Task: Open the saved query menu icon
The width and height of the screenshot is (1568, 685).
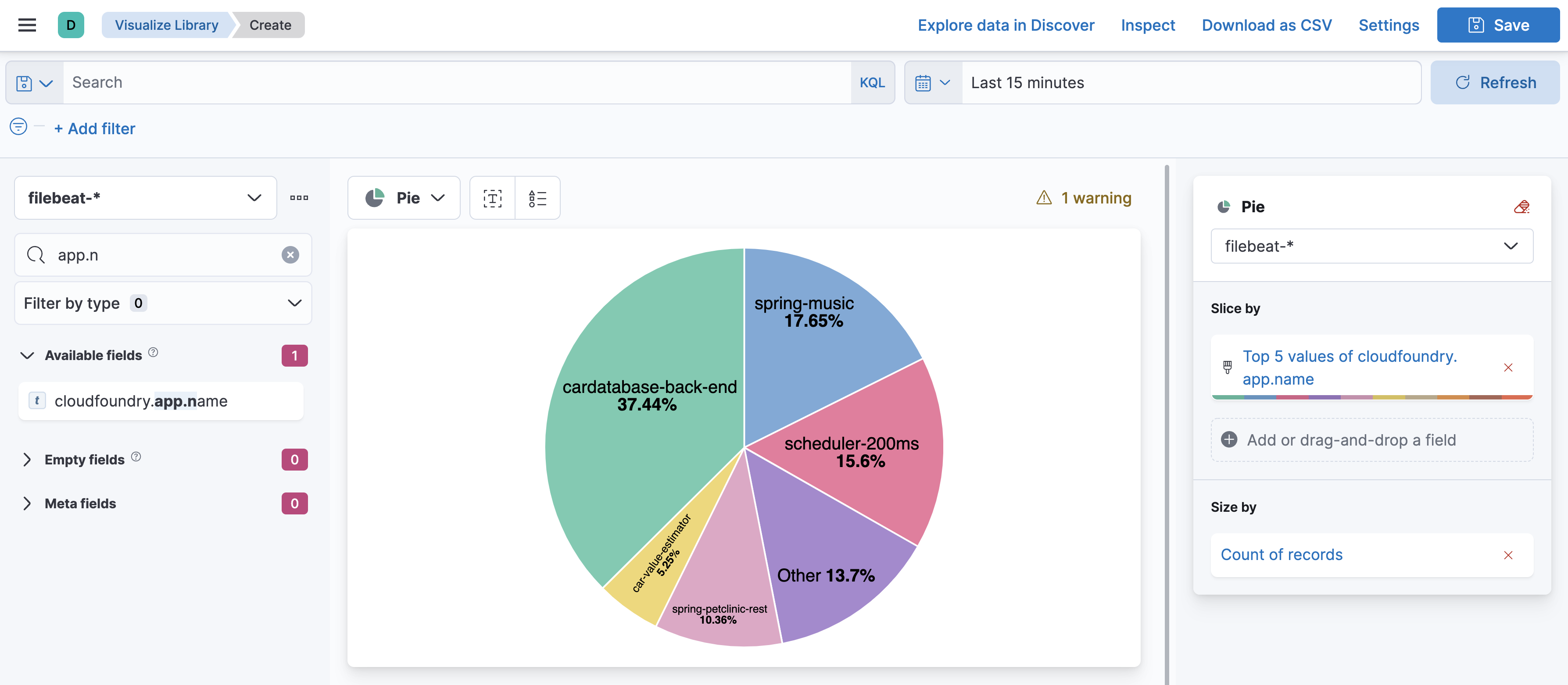Action: (x=34, y=83)
